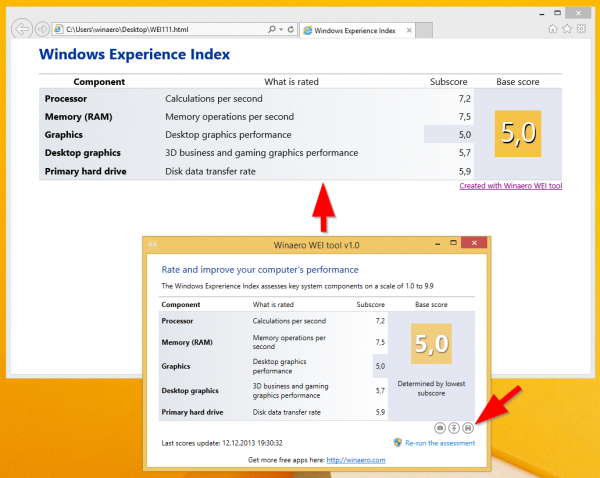Image resolution: width=600 pixels, height=478 pixels.
Task: Click the 7,2 subscore in the browser table
Action: pos(465,99)
